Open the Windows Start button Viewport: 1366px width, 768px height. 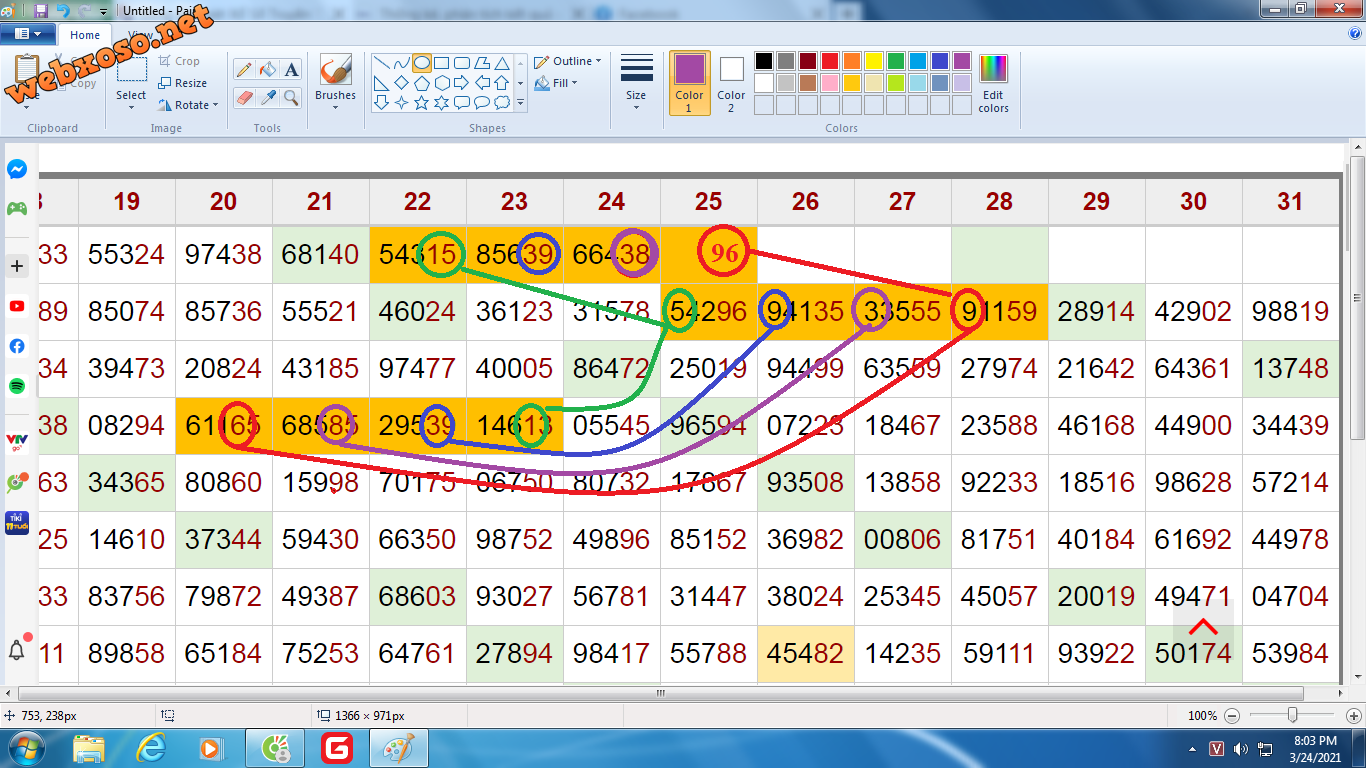pos(27,748)
